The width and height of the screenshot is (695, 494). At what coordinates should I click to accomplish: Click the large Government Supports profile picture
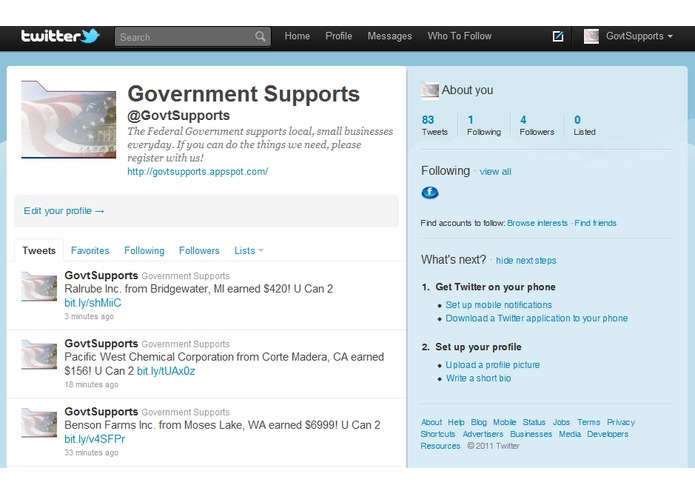click(x=69, y=120)
